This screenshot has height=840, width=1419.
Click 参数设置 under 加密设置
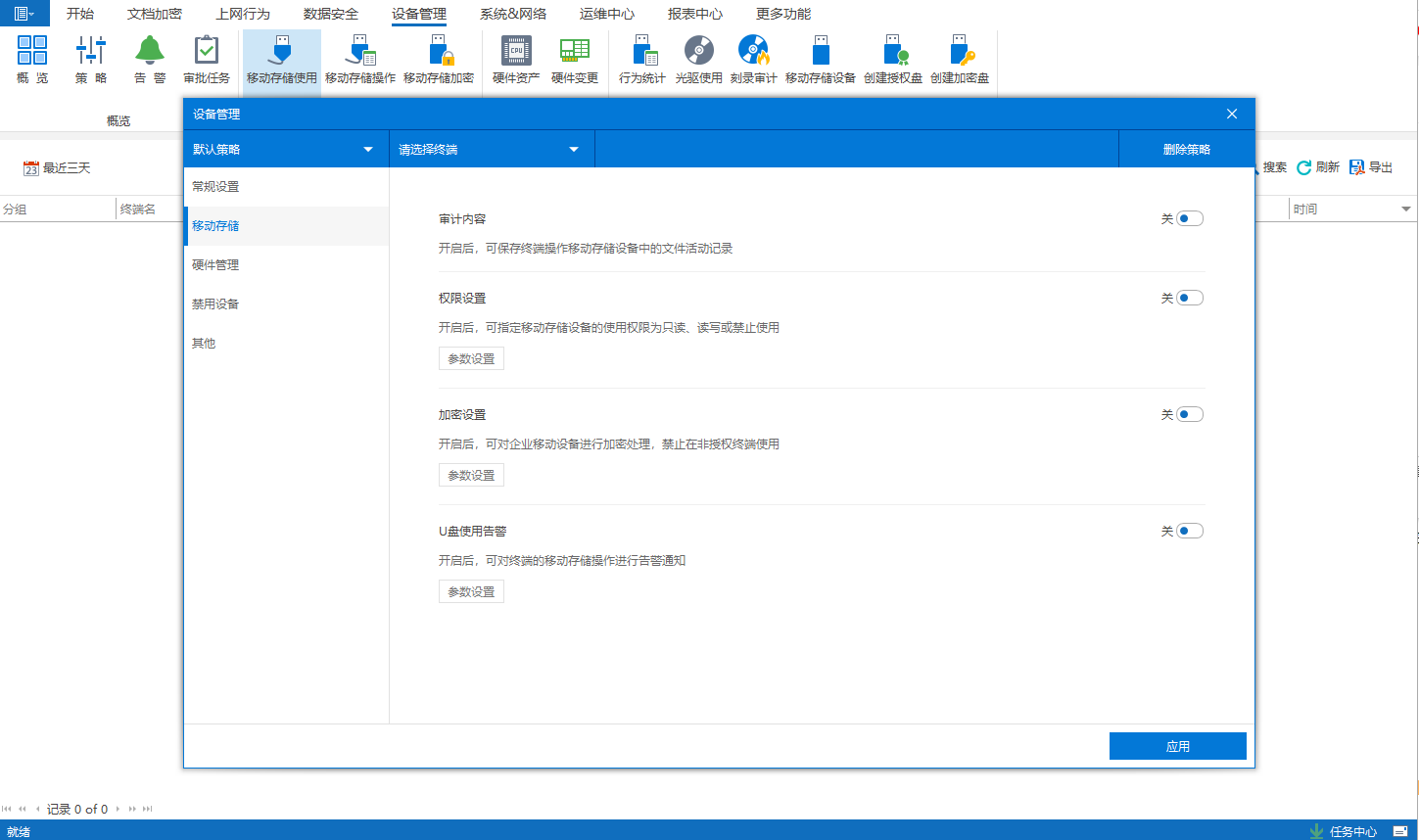(x=471, y=476)
